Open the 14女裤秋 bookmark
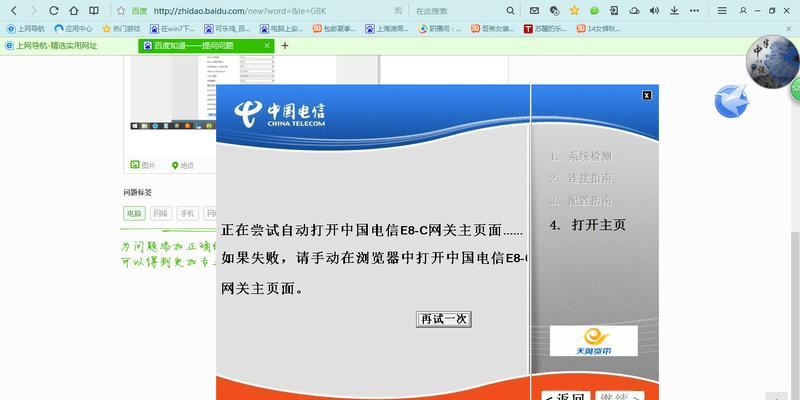The image size is (800, 400). pos(598,29)
